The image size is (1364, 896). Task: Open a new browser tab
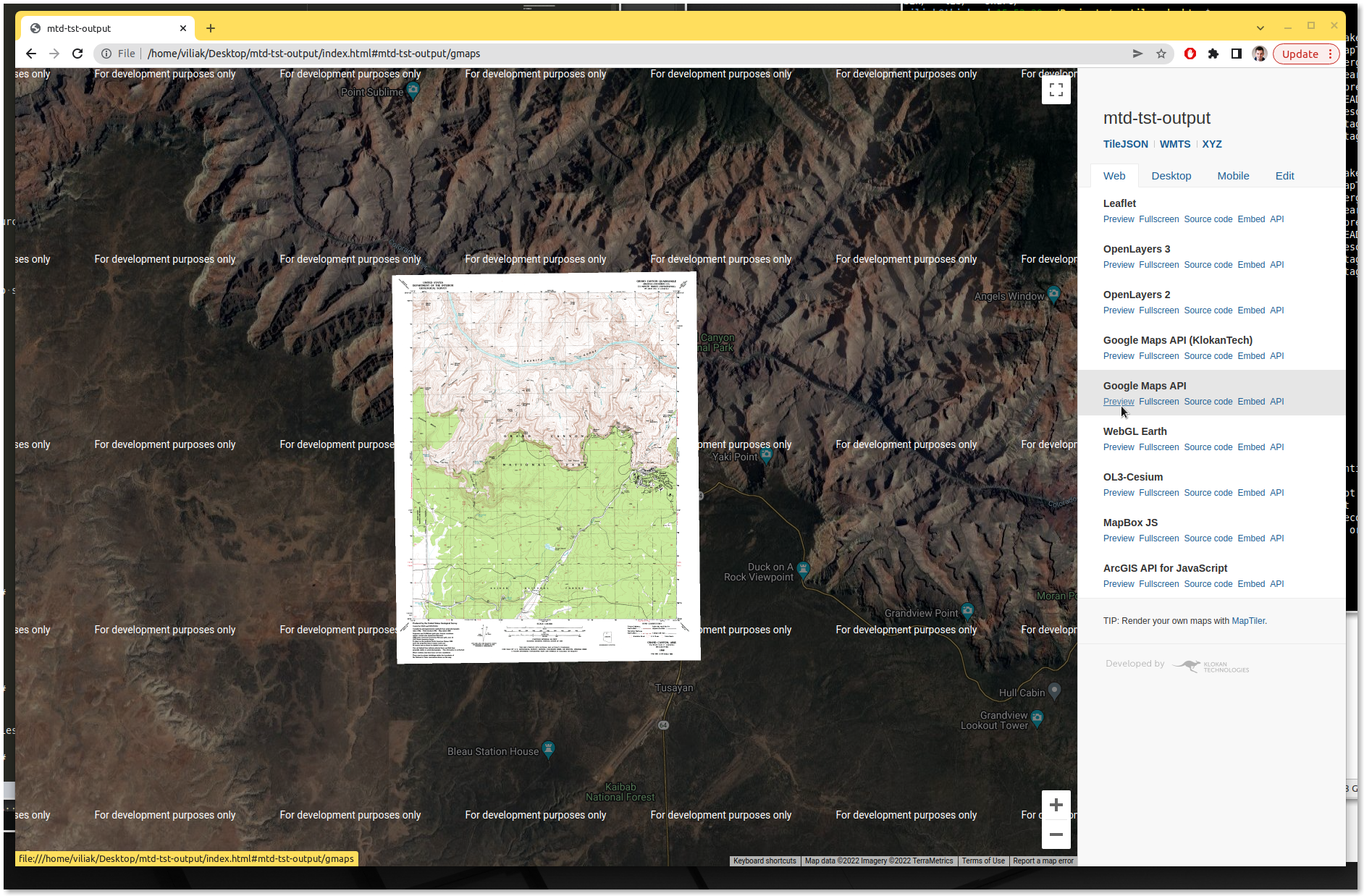click(x=211, y=28)
